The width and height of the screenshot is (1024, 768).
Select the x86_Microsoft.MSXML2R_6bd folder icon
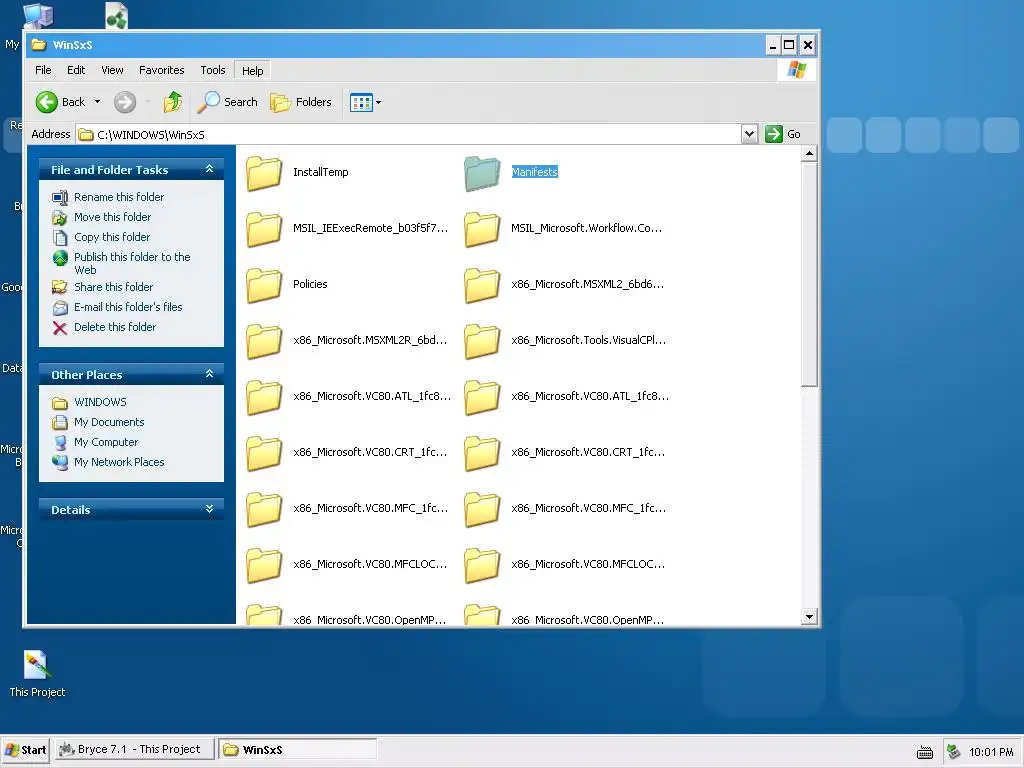pyautogui.click(x=264, y=341)
